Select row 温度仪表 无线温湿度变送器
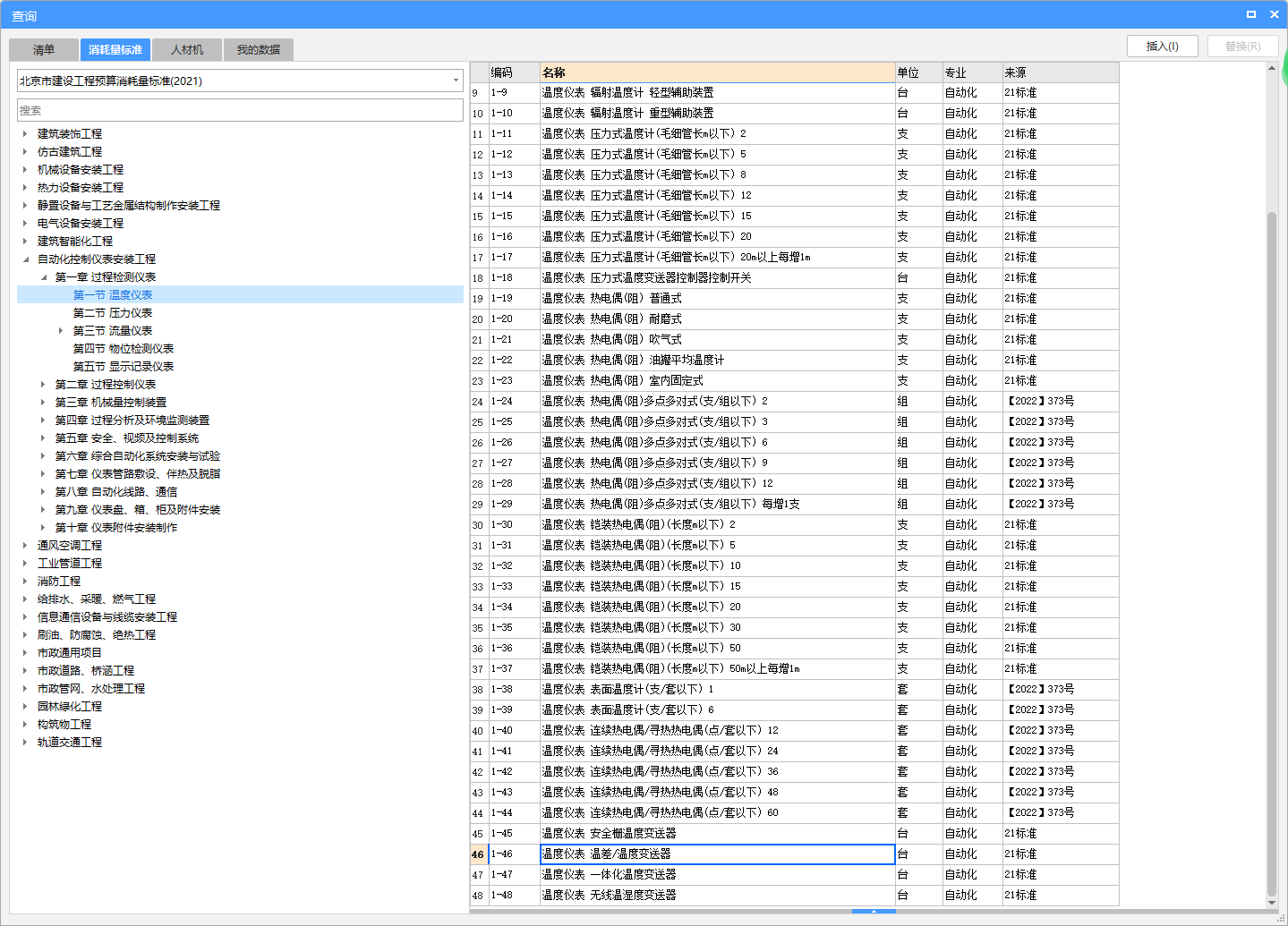The image size is (1288, 926). 718,896
